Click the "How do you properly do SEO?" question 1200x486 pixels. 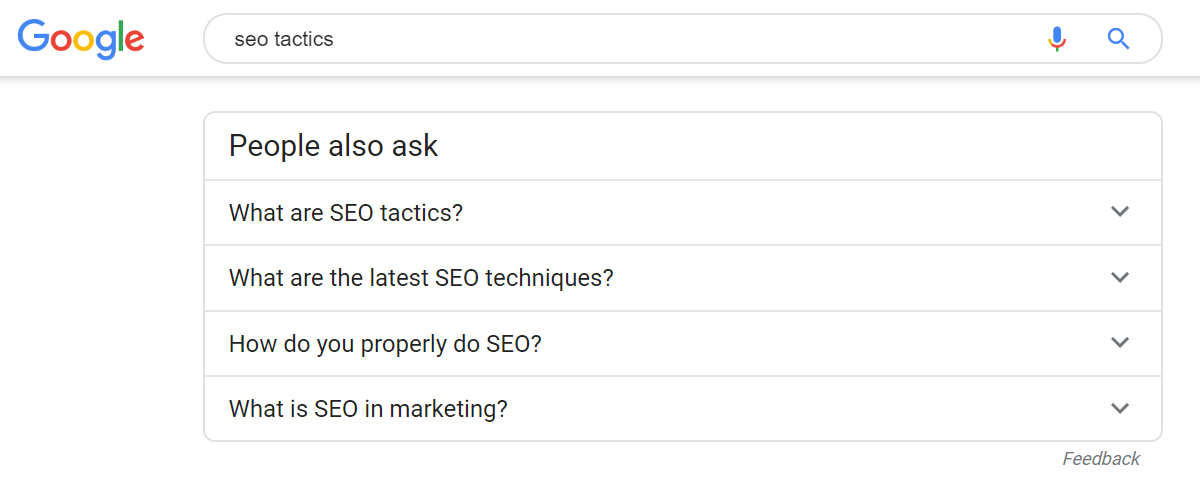tap(385, 344)
